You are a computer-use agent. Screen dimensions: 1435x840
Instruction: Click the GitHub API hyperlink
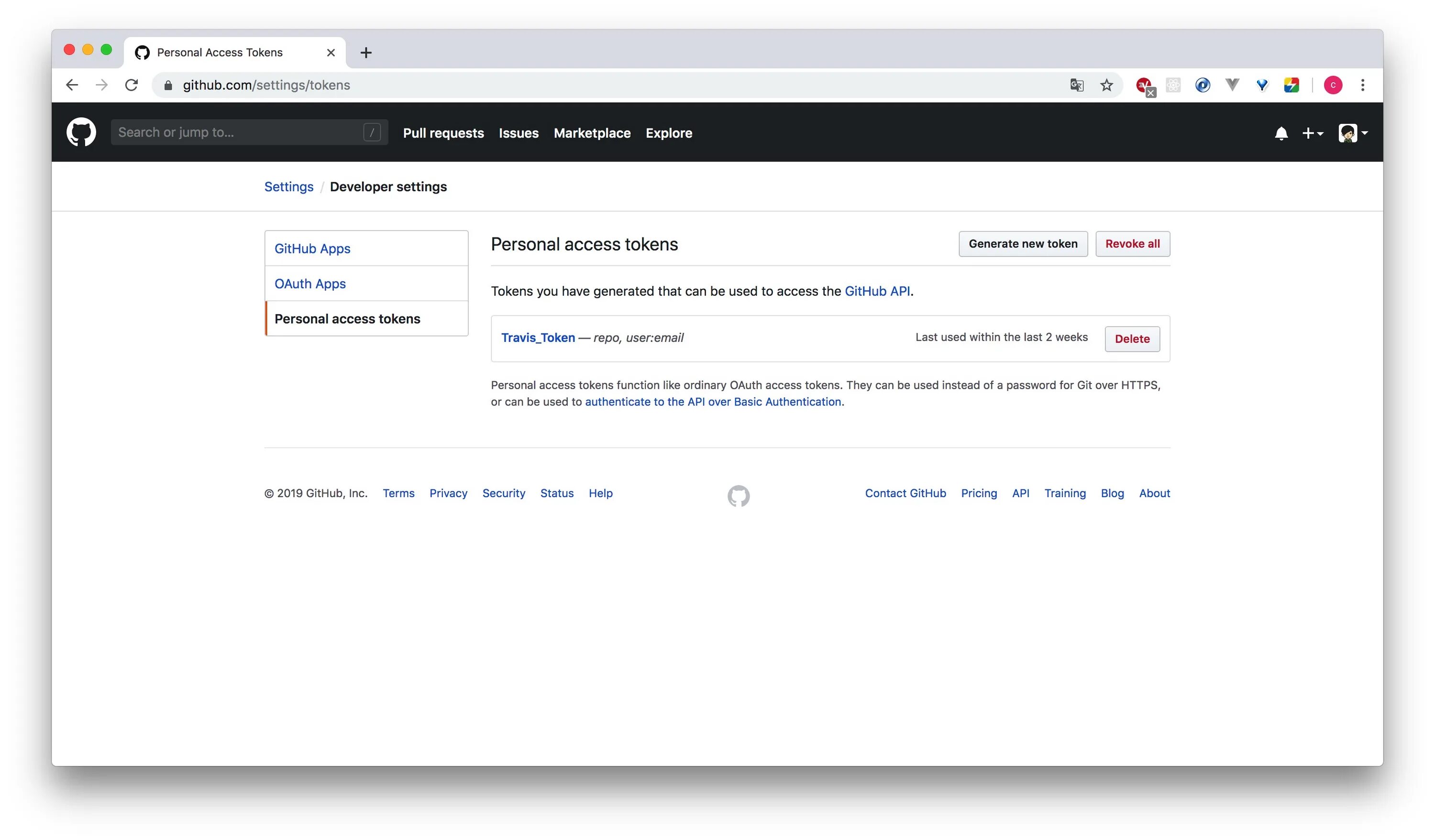tap(876, 290)
